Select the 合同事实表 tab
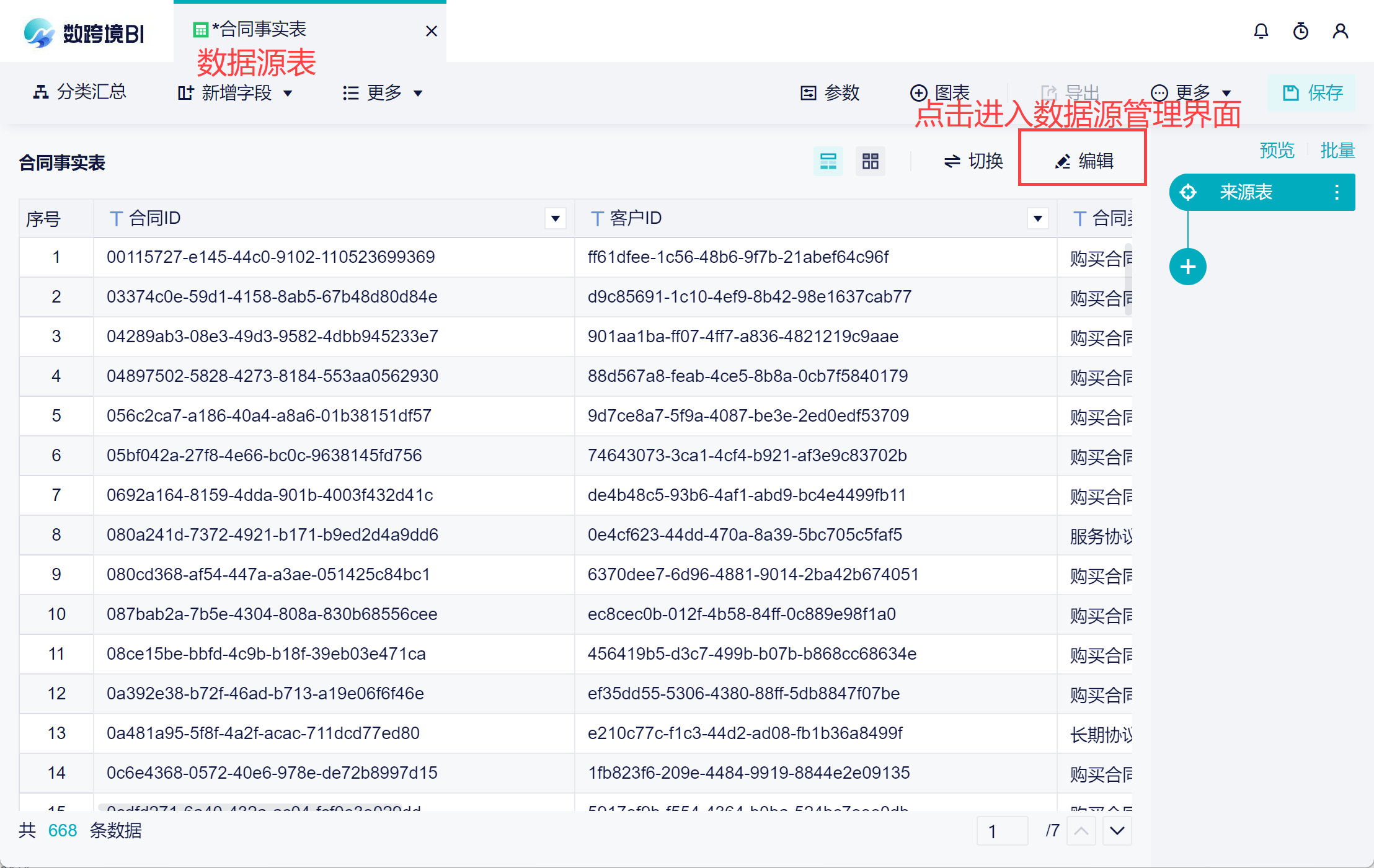This screenshot has width=1374, height=868. (x=259, y=30)
